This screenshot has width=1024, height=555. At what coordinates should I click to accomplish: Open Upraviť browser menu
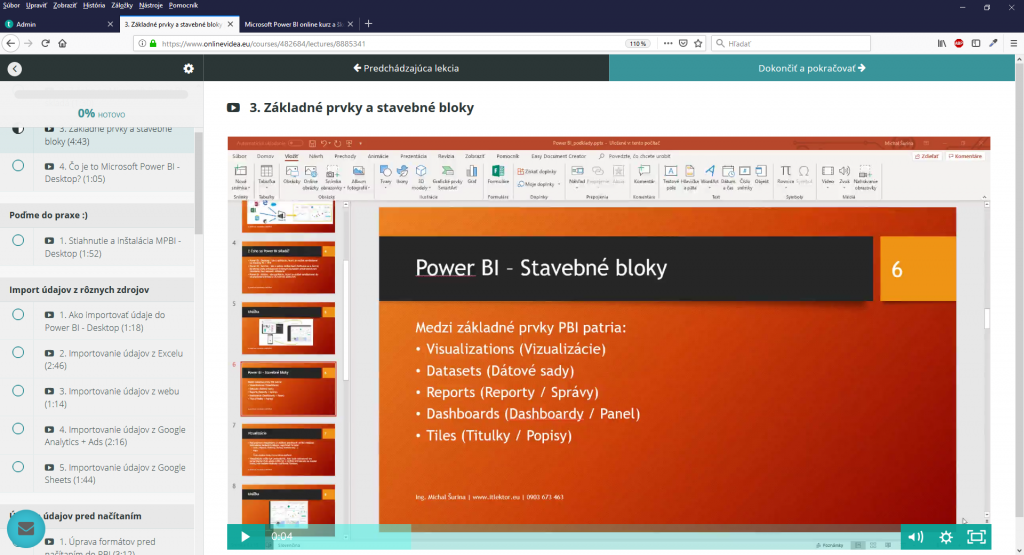click(36, 5)
